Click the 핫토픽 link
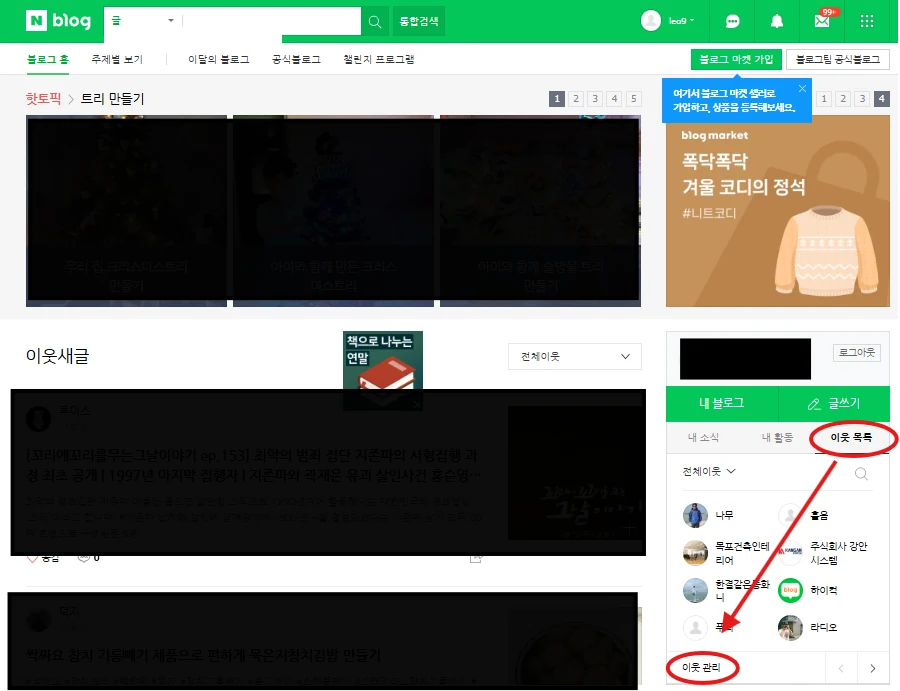The height and width of the screenshot is (691, 900). tap(43, 98)
